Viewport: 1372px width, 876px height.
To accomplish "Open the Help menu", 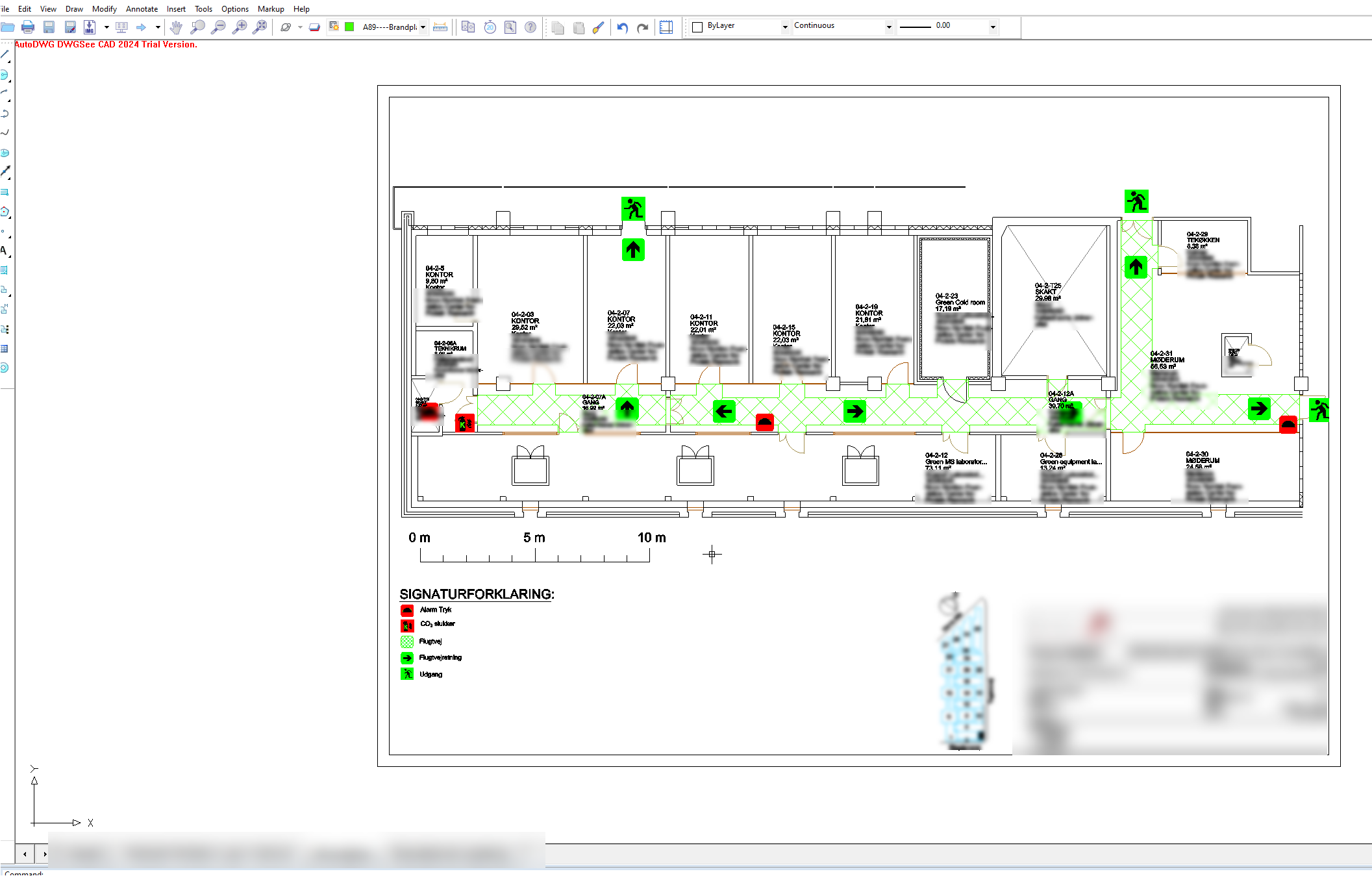I will coord(301,9).
